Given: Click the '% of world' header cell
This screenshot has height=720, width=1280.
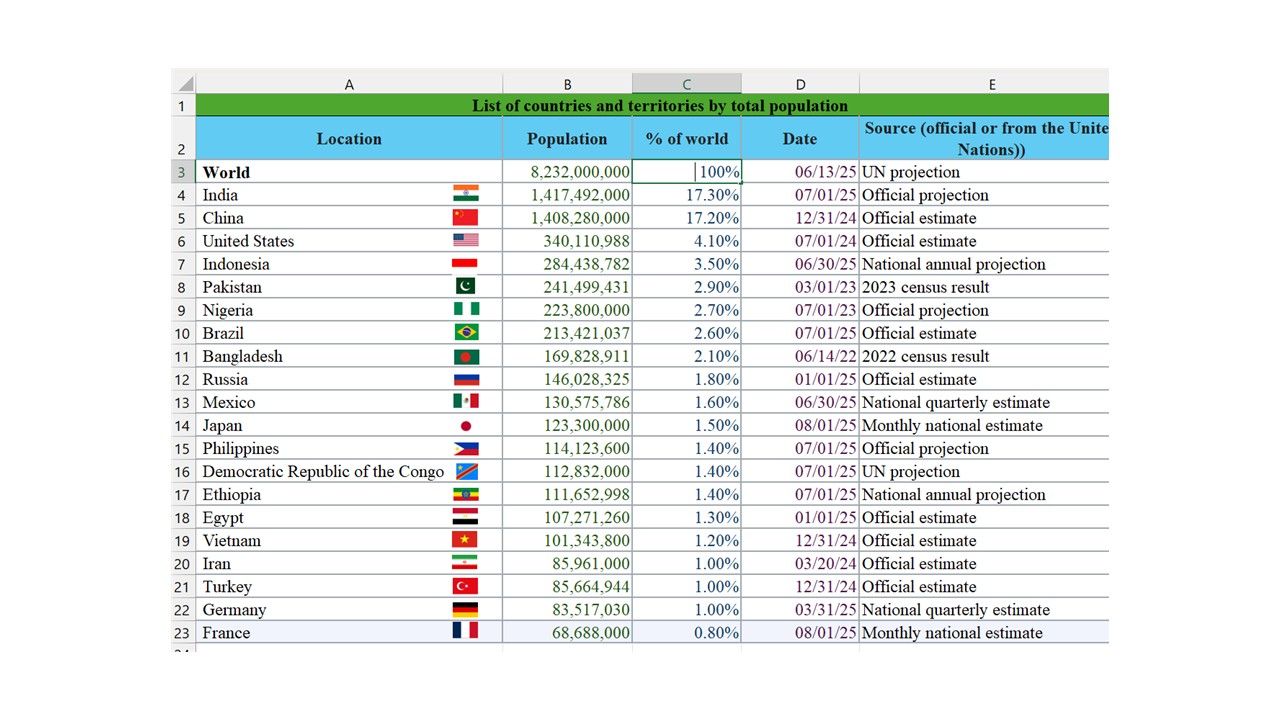Looking at the screenshot, I should point(686,138).
